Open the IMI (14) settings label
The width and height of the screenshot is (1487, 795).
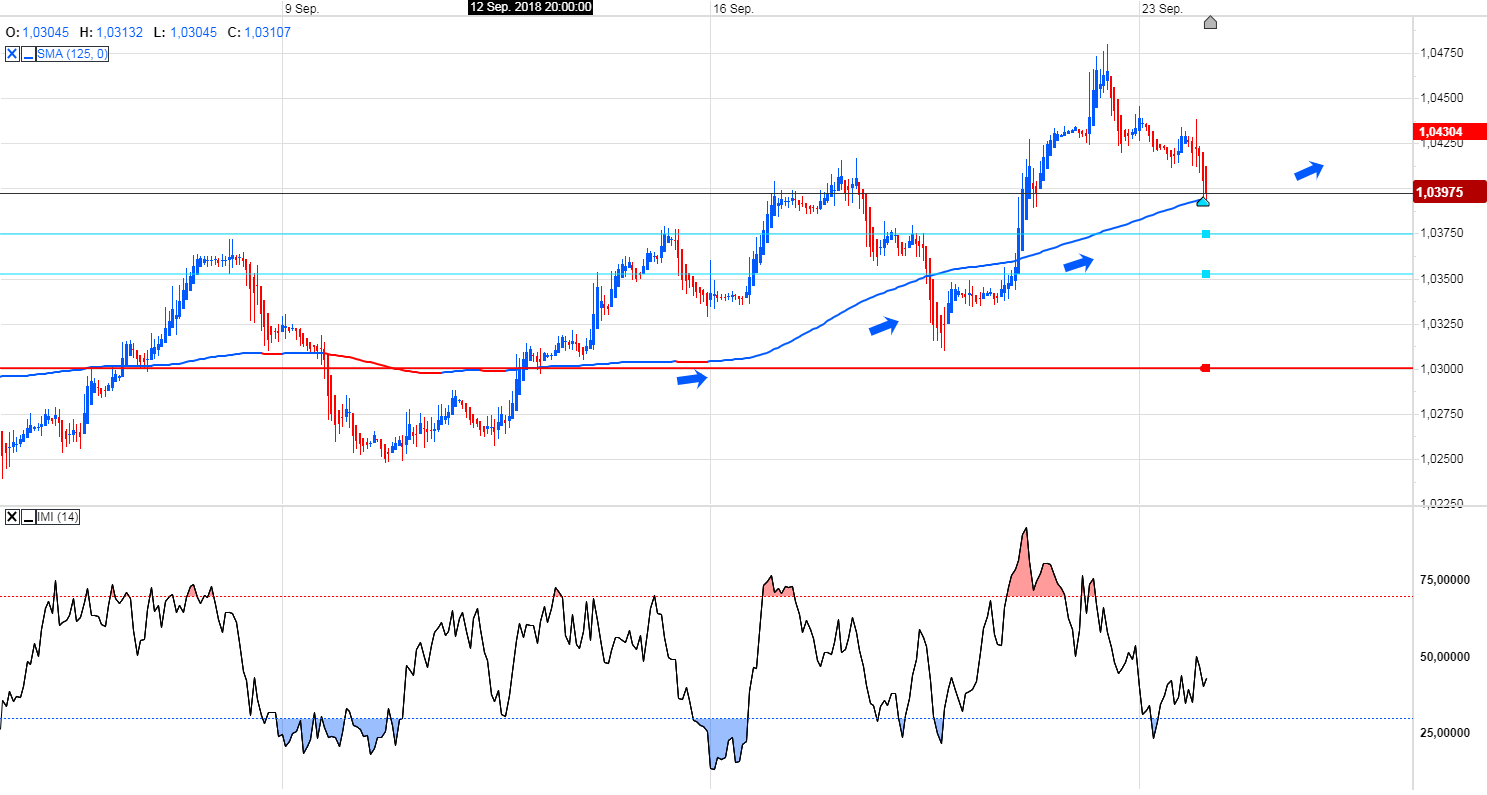58,517
